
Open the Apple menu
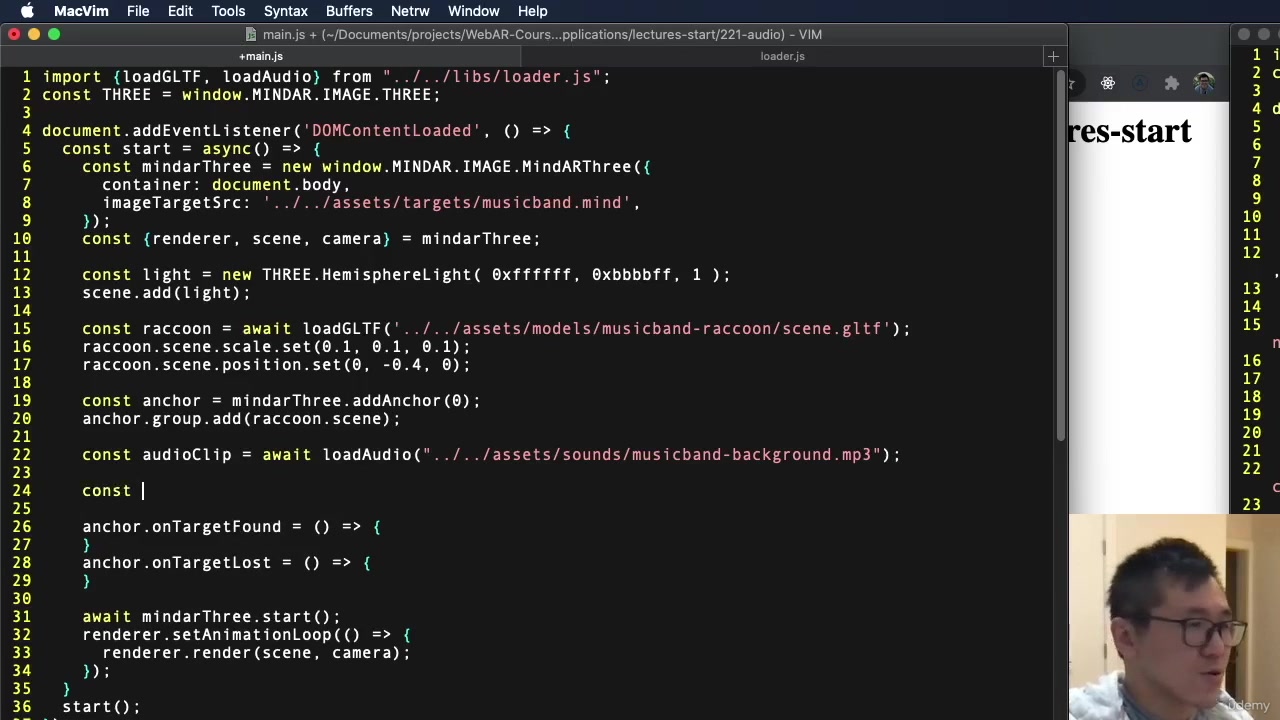tap(27, 11)
